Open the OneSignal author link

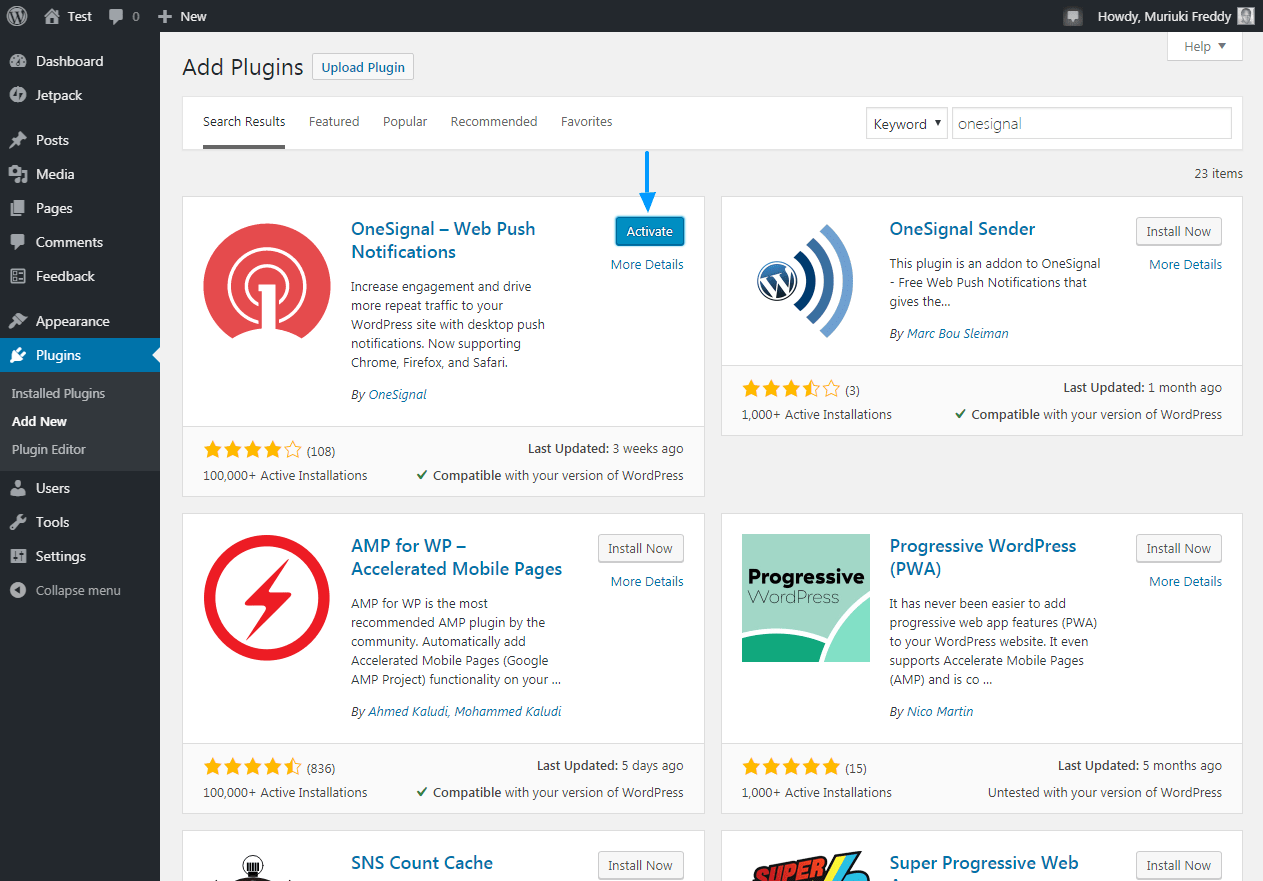[x=397, y=394]
